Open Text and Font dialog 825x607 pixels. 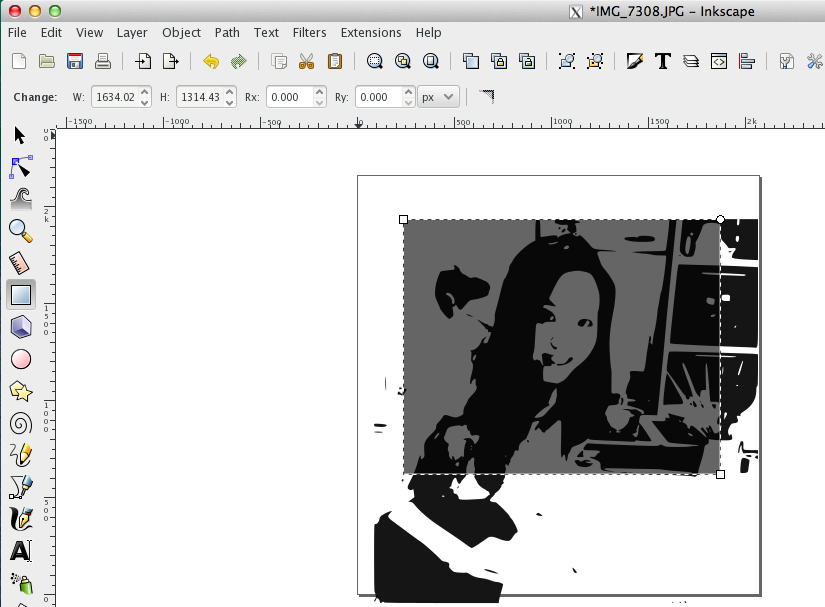(663, 61)
